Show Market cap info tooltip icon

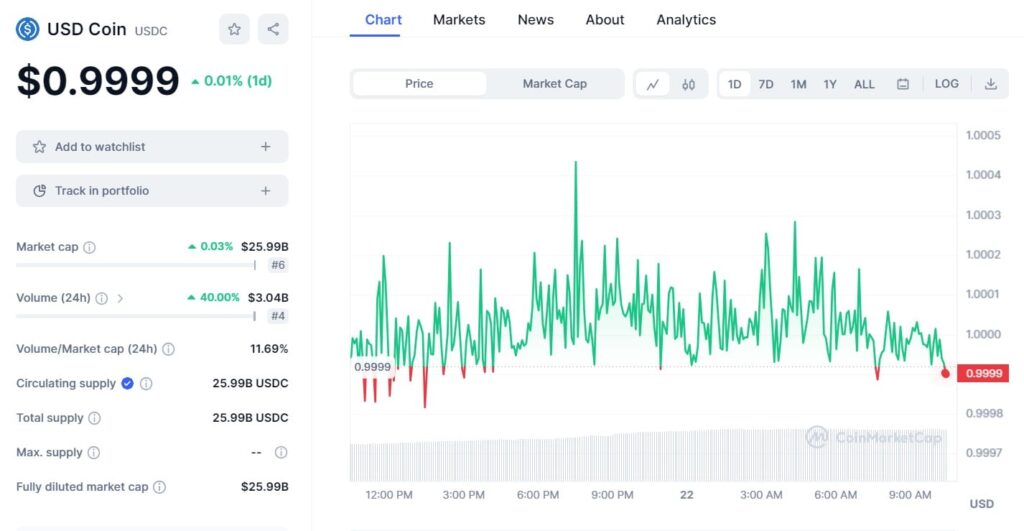click(89, 248)
